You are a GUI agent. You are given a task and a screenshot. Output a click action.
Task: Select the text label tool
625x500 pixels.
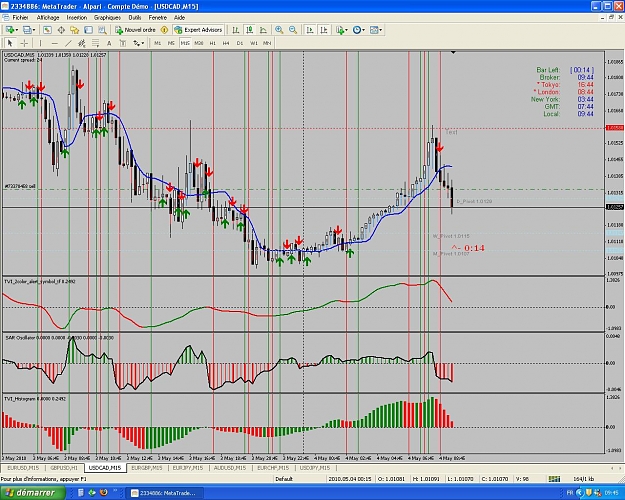point(123,43)
